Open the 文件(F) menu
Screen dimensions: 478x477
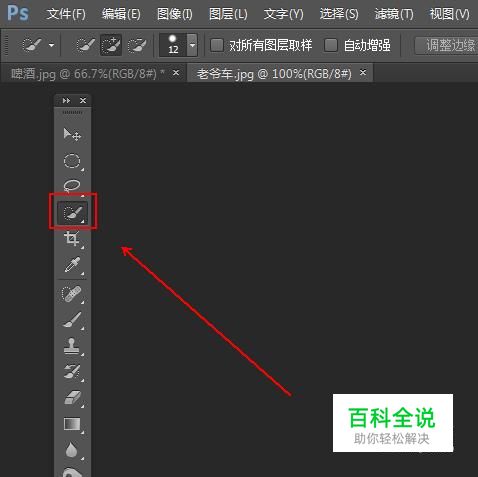tap(66, 14)
